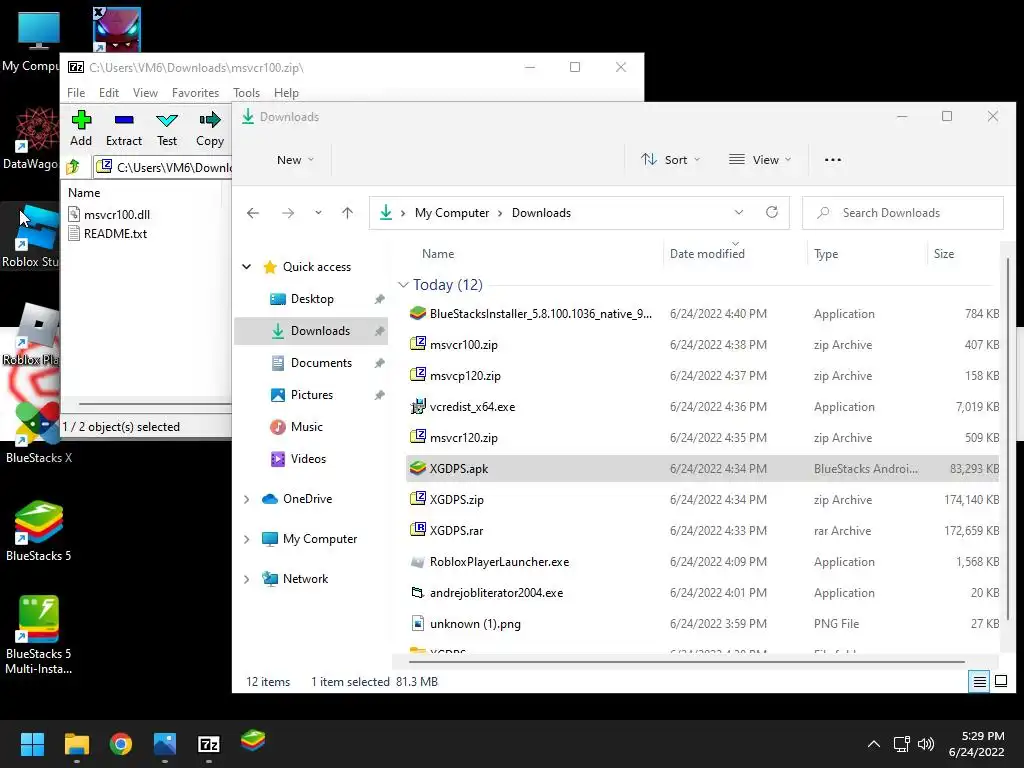Go up one folder level in 7-Zip

(x=73, y=167)
